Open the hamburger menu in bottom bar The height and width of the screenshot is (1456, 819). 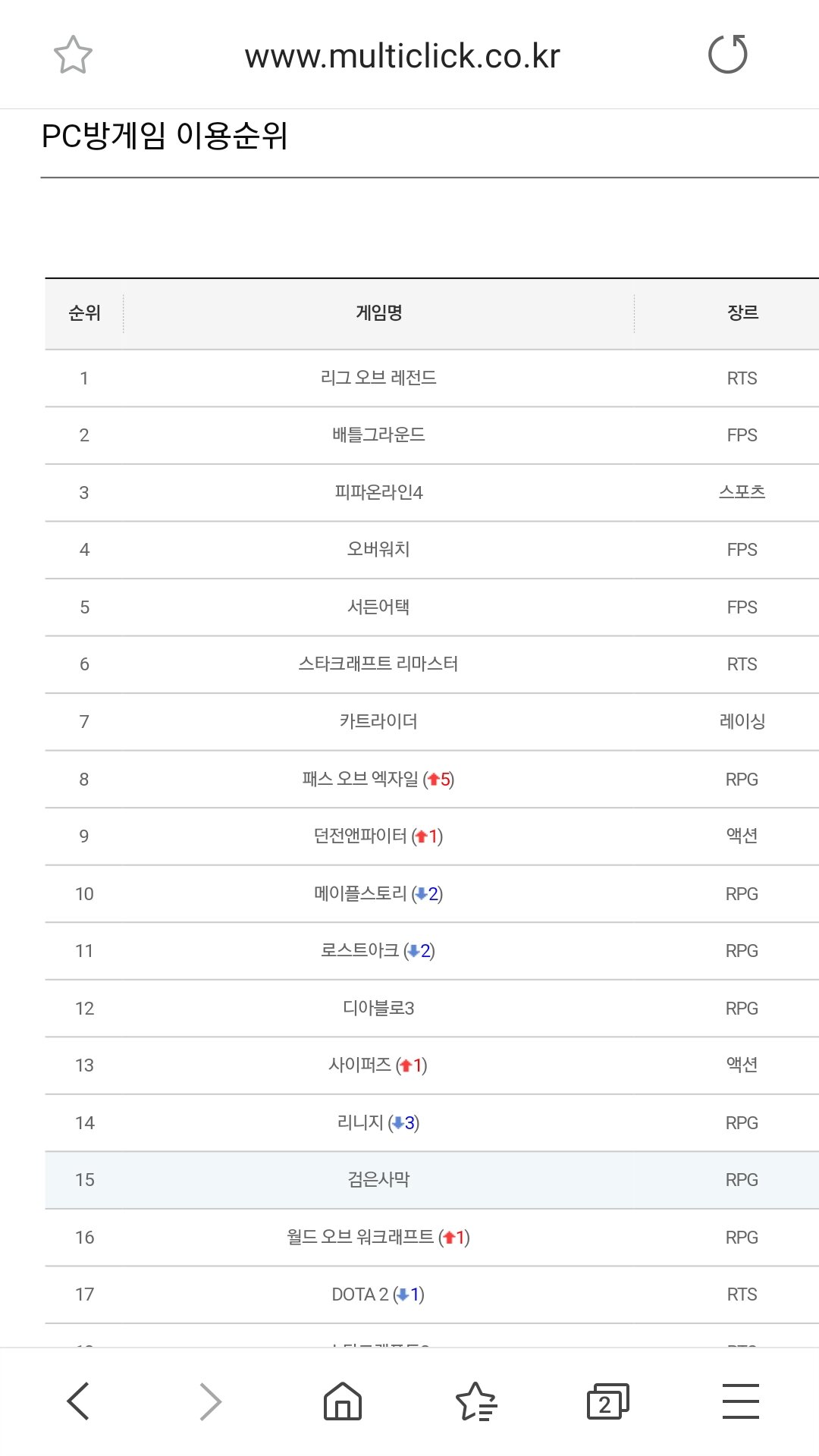[741, 1401]
